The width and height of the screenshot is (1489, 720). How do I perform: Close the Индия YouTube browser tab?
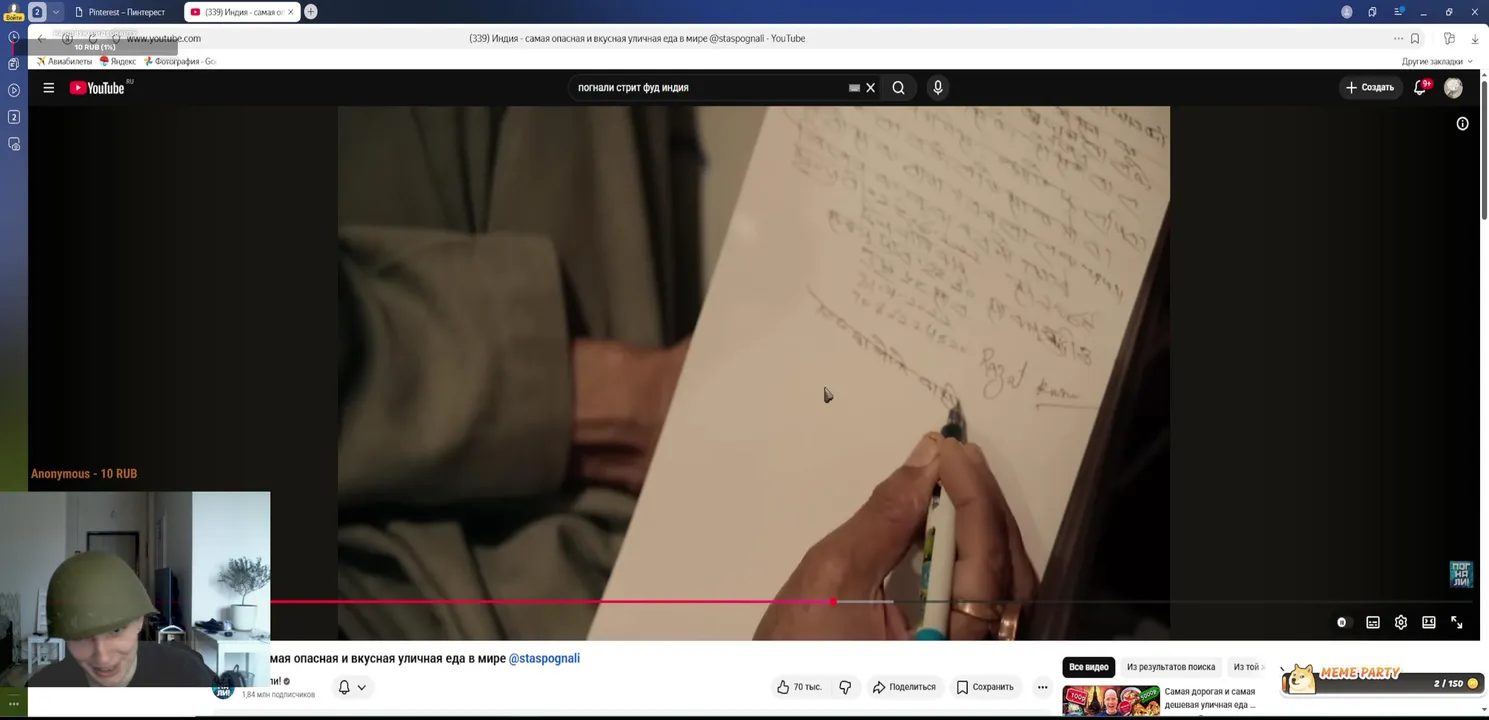pos(290,12)
